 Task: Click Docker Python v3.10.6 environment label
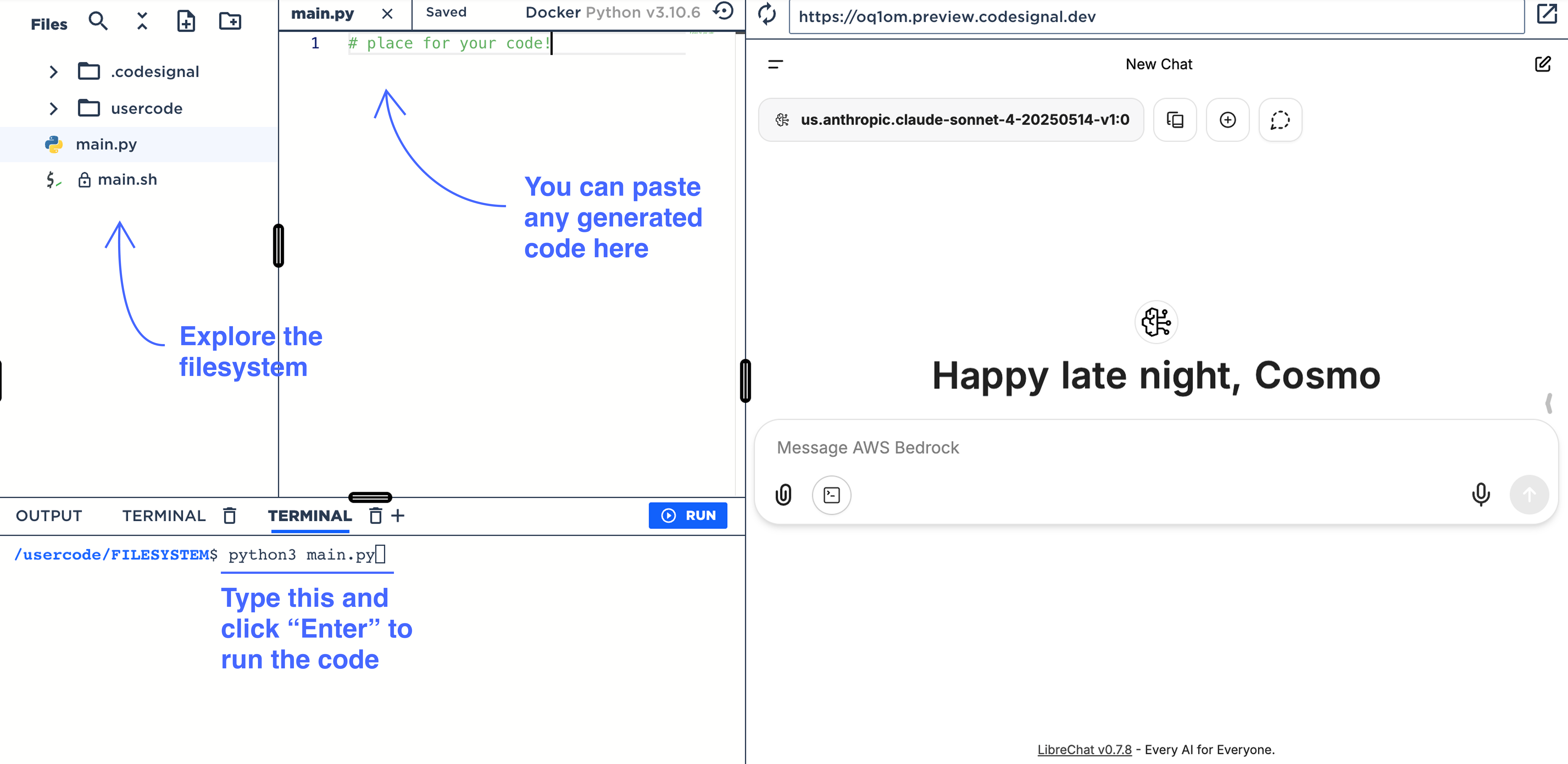[612, 12]
